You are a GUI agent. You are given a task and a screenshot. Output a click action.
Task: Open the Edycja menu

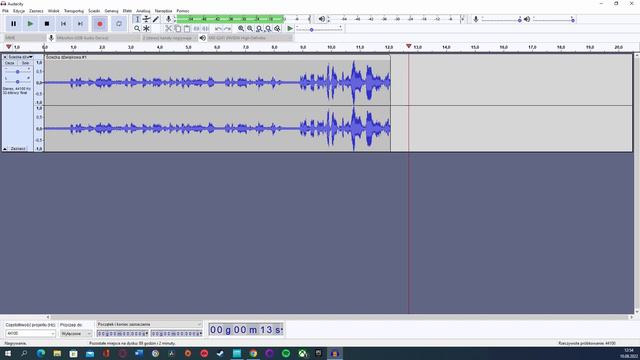[19, 11]
